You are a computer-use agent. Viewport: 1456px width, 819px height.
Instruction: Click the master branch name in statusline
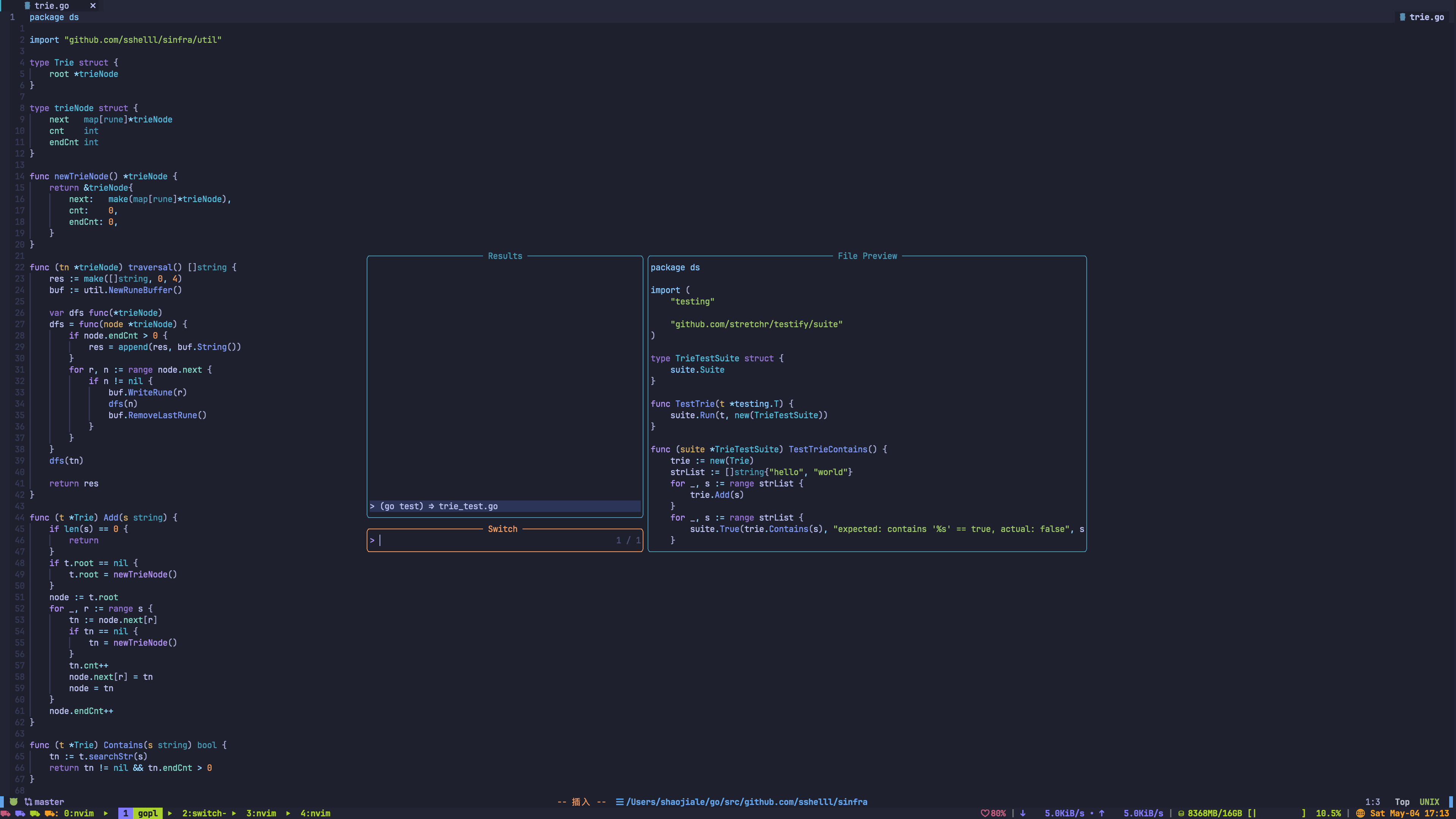[x=49, y=802]
